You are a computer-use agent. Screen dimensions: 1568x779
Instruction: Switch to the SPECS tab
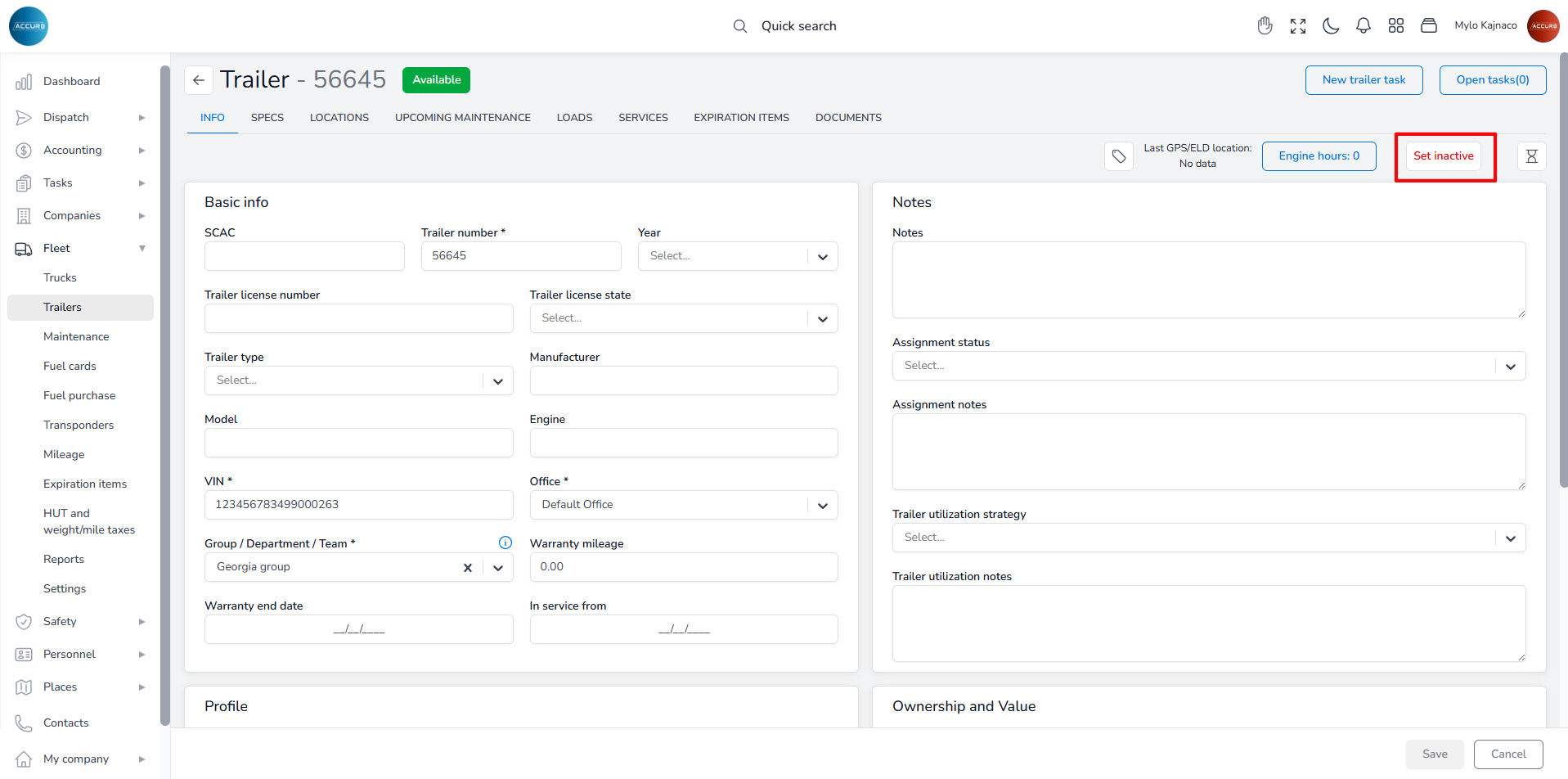tap(267, 118)
